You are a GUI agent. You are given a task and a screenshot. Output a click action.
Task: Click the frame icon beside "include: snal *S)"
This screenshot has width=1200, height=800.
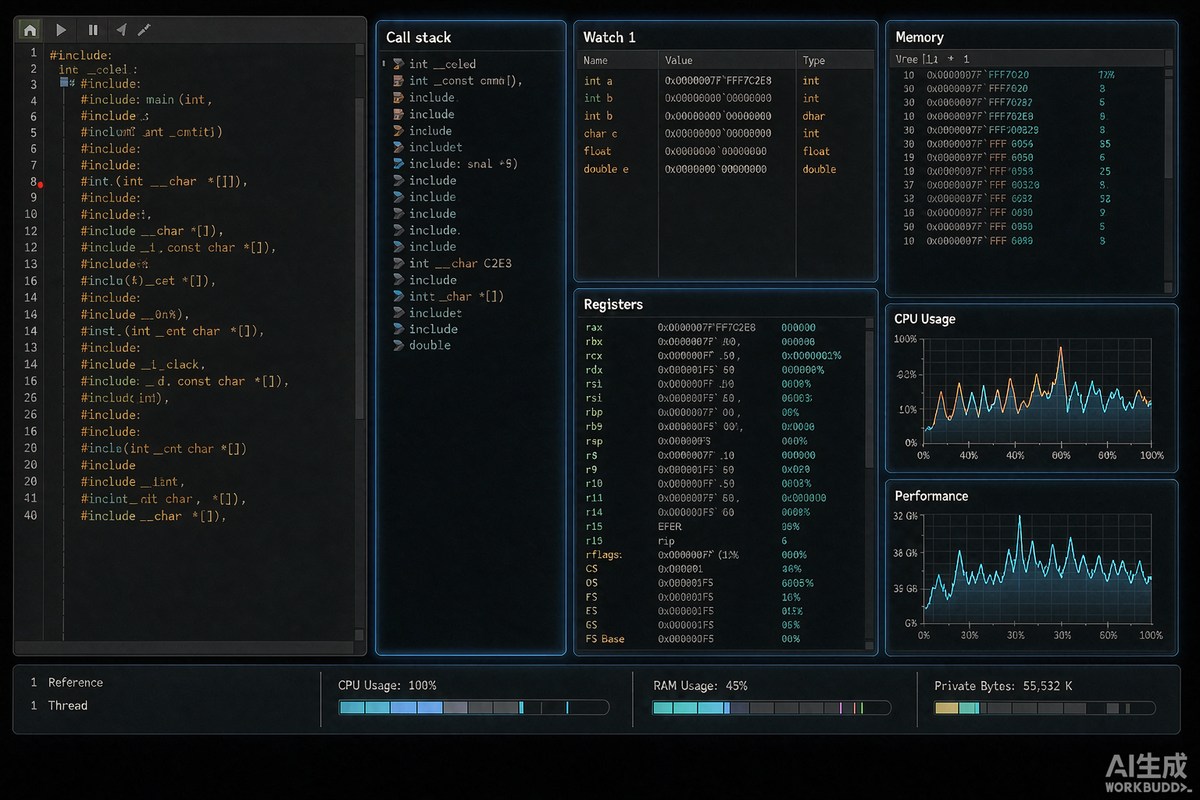[398, 163]
